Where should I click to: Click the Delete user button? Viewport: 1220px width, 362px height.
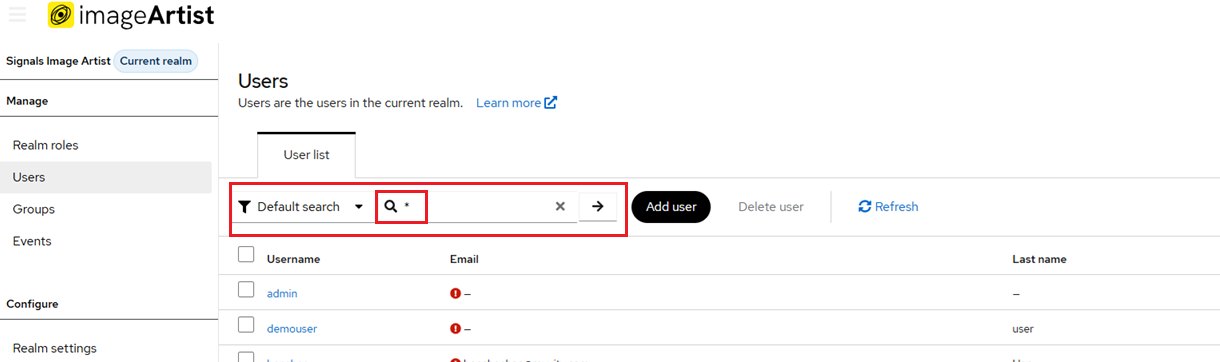click(x=771, y=207)
